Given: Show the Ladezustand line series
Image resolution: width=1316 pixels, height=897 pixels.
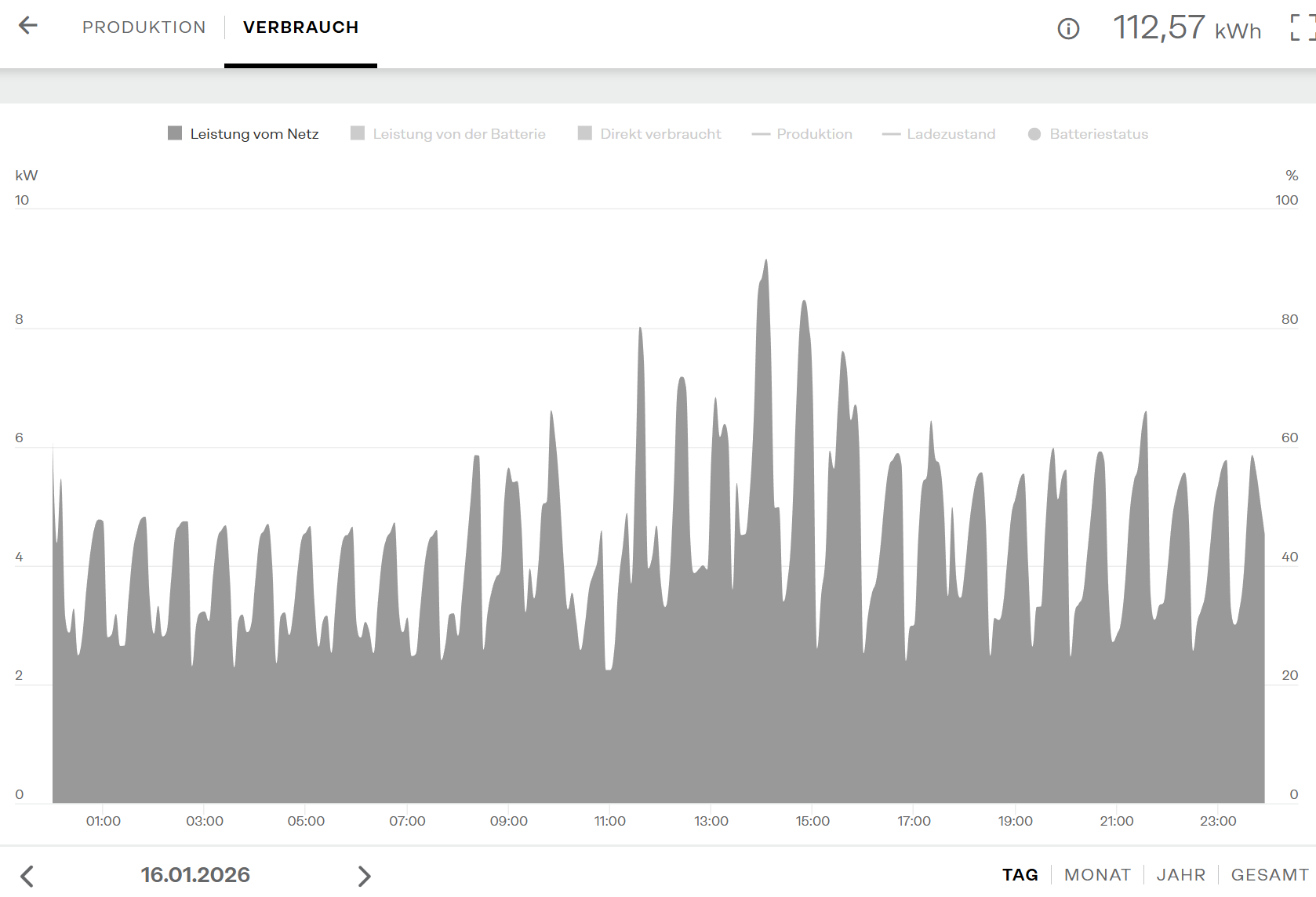Looking at the screenshot, I should [x=939, y=134].
